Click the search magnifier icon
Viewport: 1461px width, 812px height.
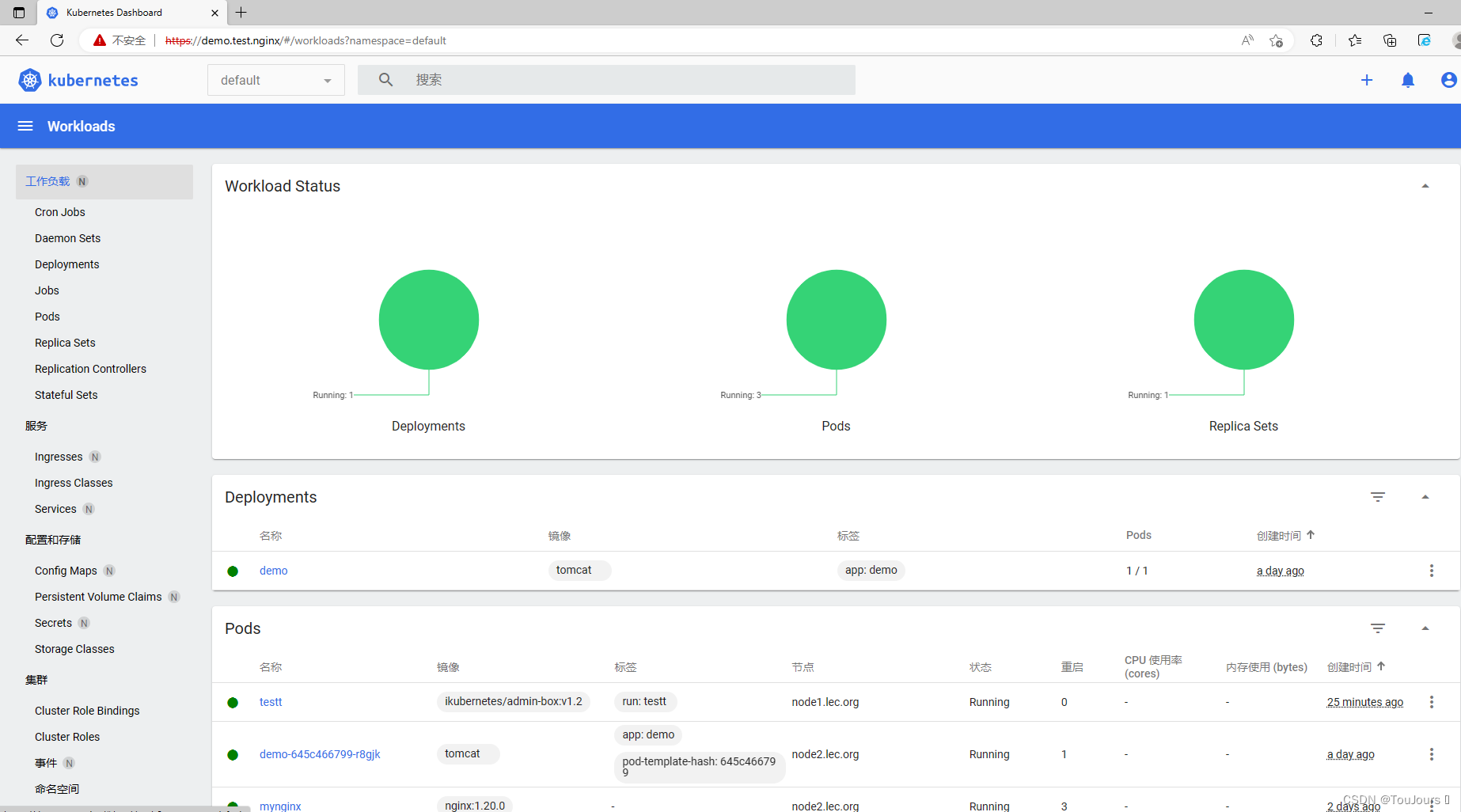pos(385,79)
